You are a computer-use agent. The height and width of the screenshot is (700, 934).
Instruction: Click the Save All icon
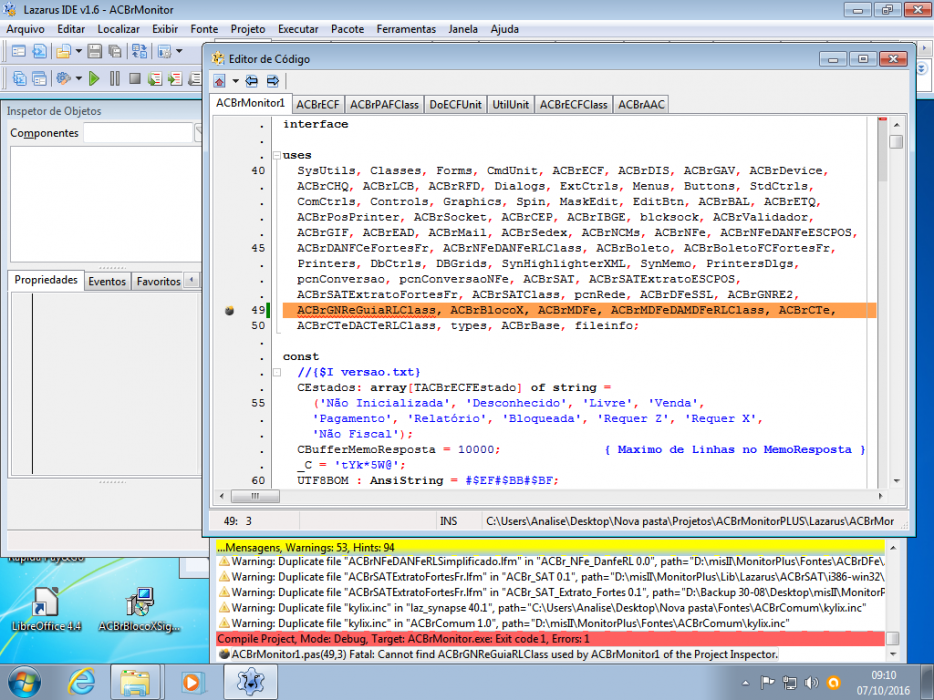114,51
